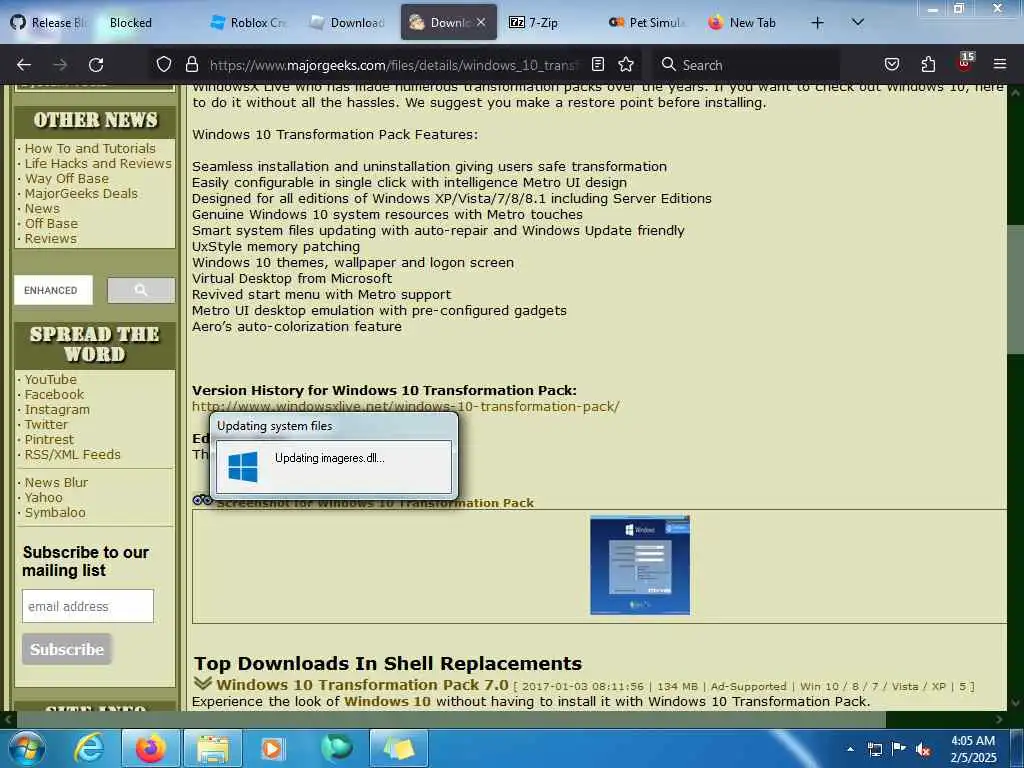Screen dimensions: 1024x768
Task: Open the News Blur link
Action: pyautogui.click(x=56, y=483)
